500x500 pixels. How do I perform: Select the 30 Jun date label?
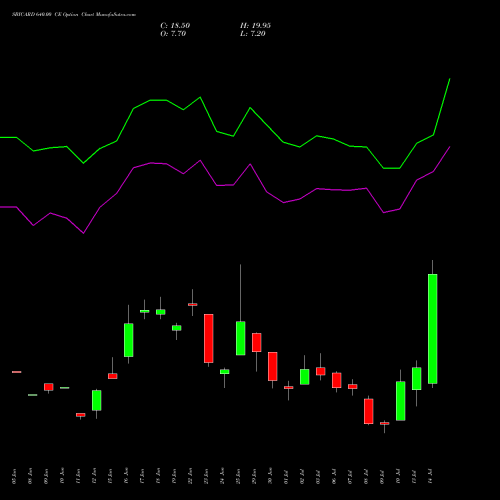coord(270,476)
